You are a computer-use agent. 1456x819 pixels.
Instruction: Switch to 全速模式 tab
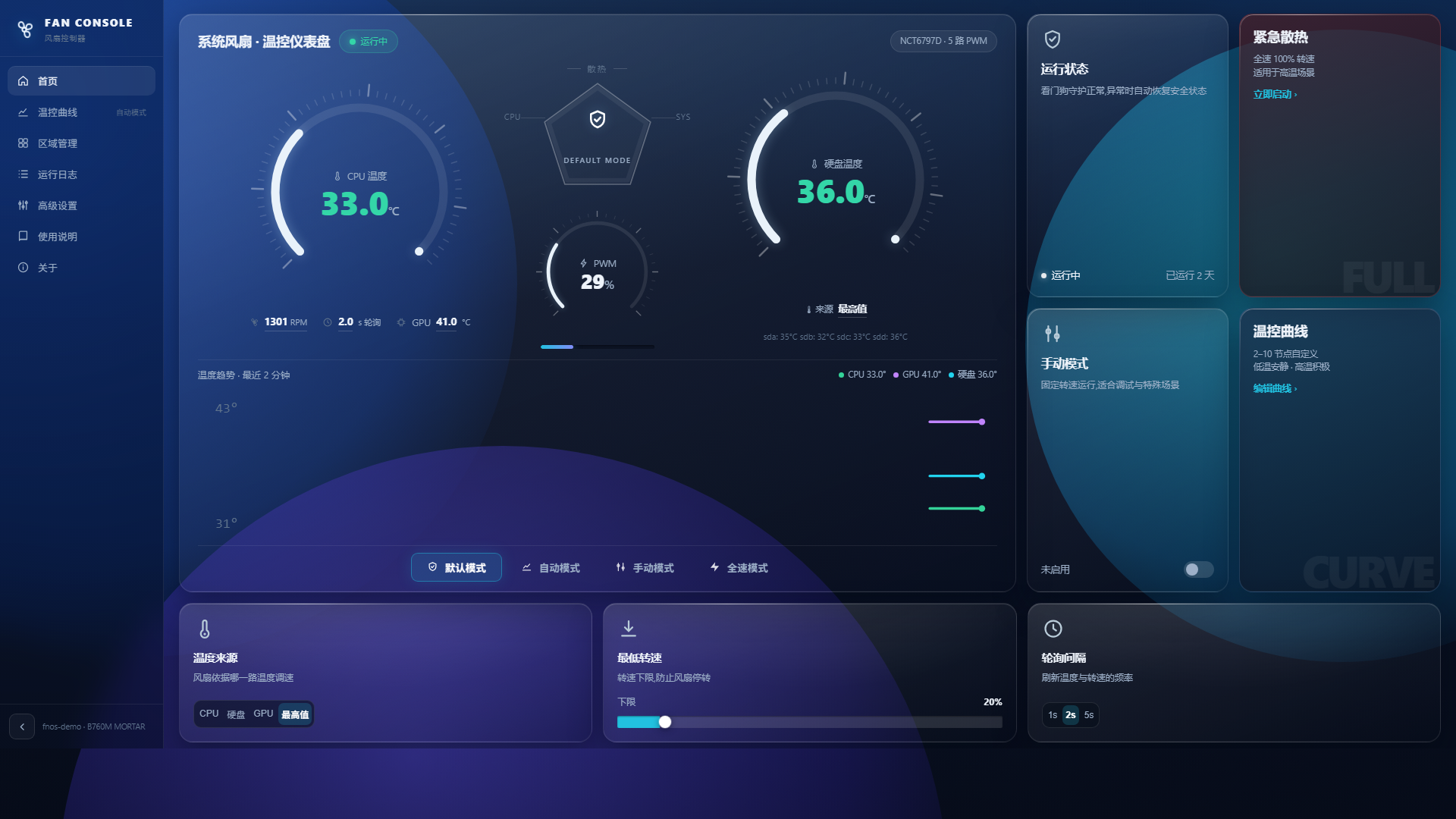[739, 567]
